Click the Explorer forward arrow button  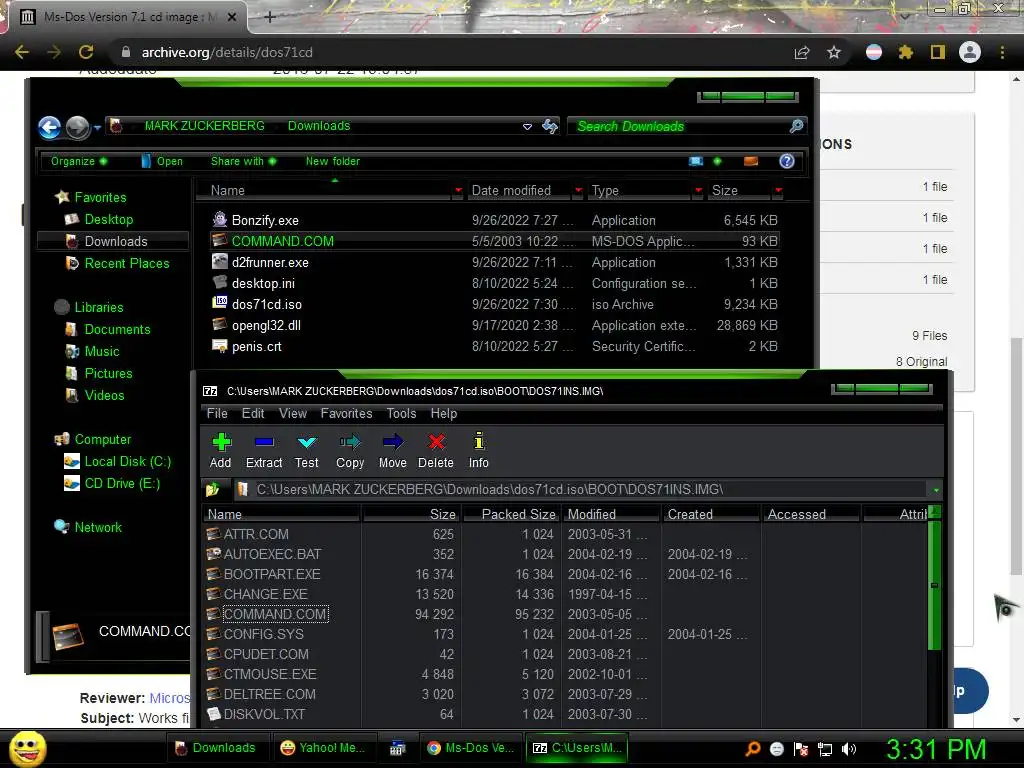(78, 127)
